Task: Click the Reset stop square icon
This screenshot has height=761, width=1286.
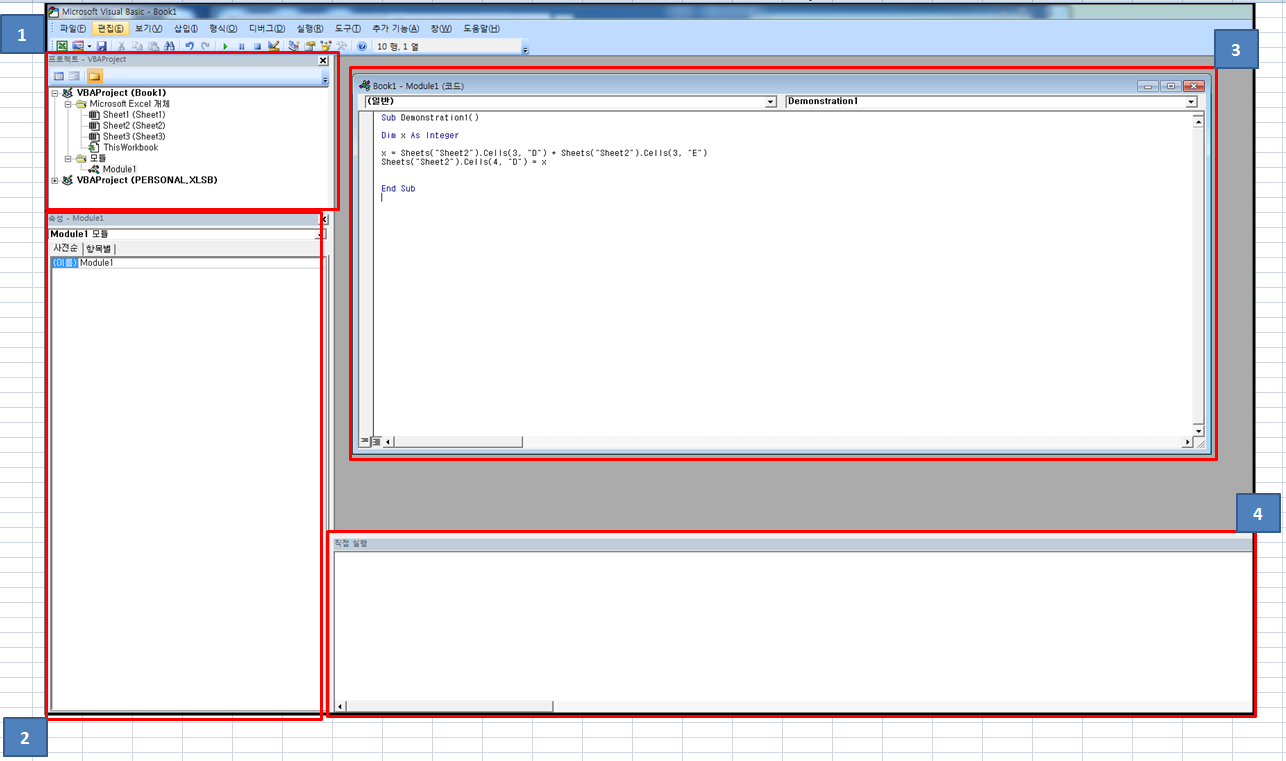Action: 257,47
